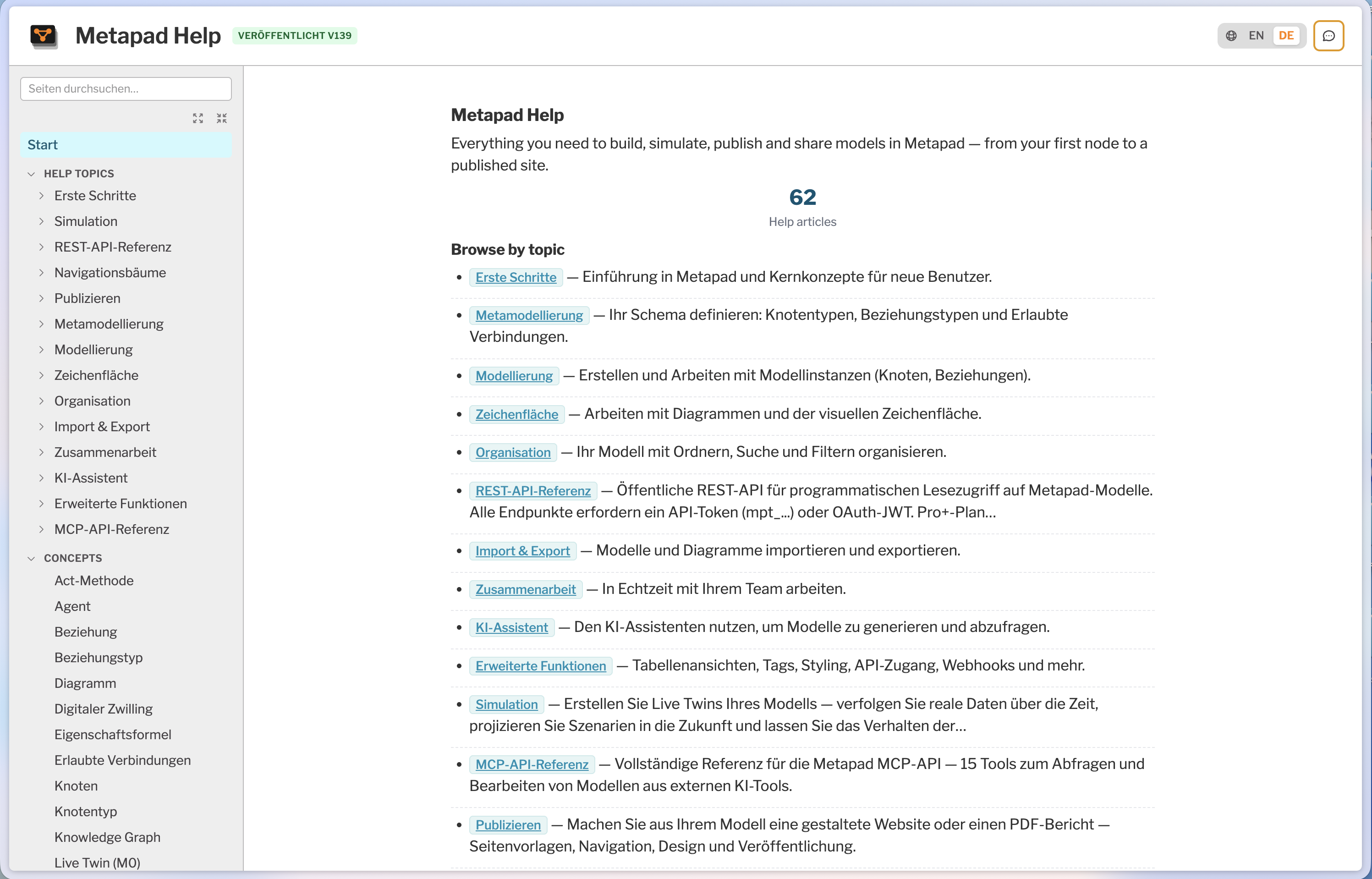The height and width of the screenshot is (879, 1372).
Task: Click the VERÖFFENTLICHT V139 badge
Action: click(x=295, y=35)
